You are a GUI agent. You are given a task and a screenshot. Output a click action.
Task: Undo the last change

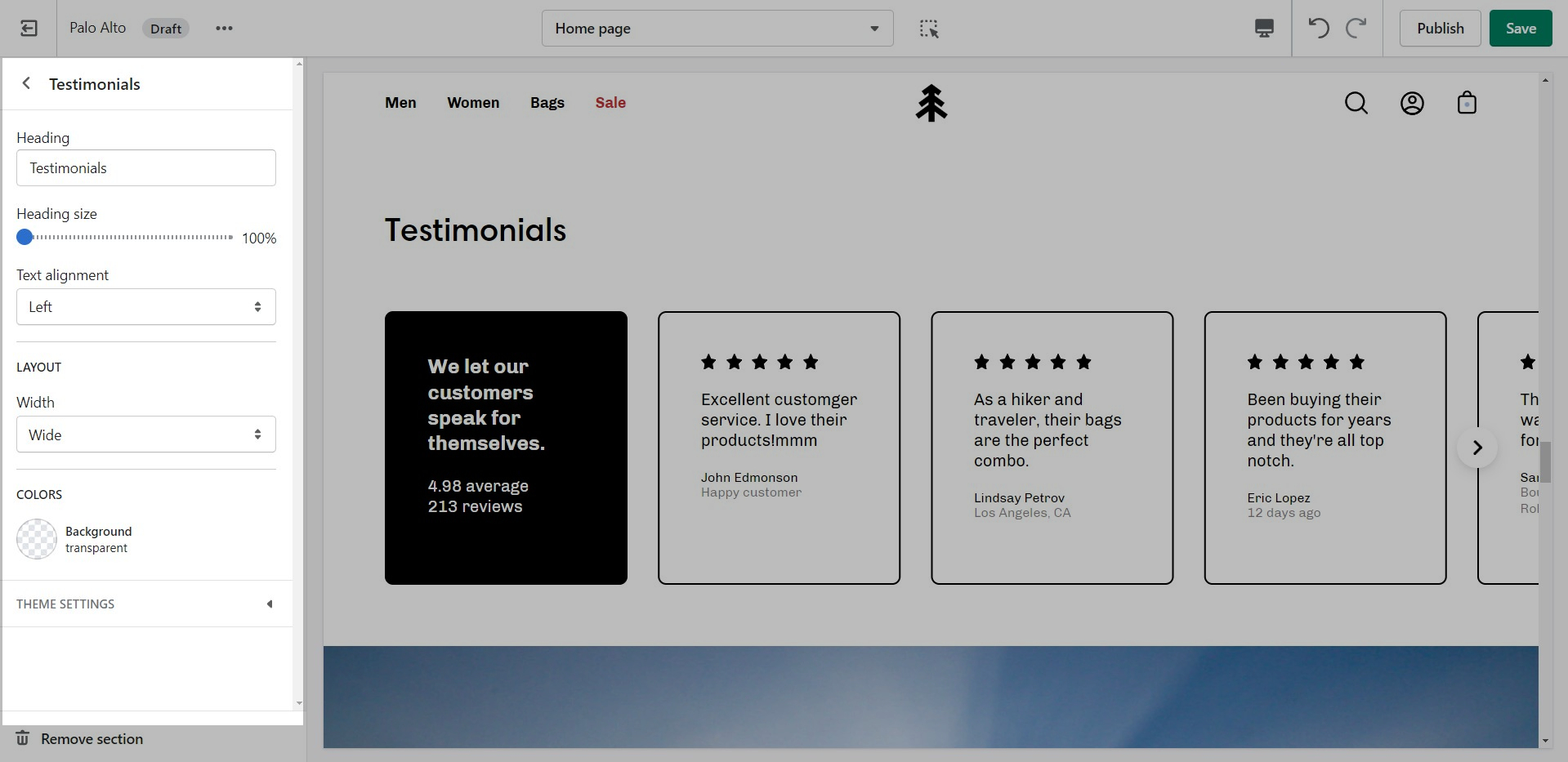(x=1318, y=29)
